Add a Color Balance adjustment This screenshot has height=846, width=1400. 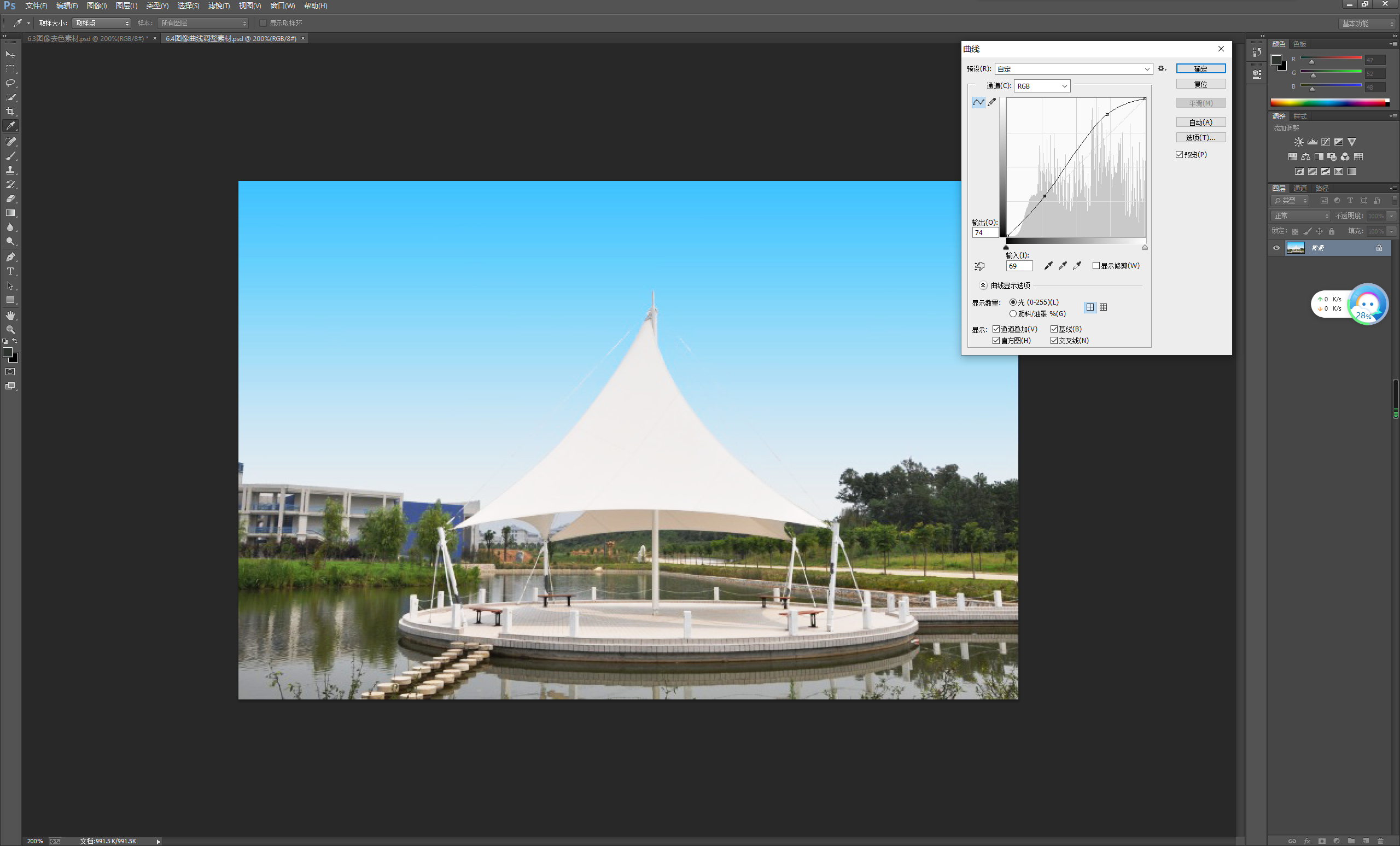1306,157
